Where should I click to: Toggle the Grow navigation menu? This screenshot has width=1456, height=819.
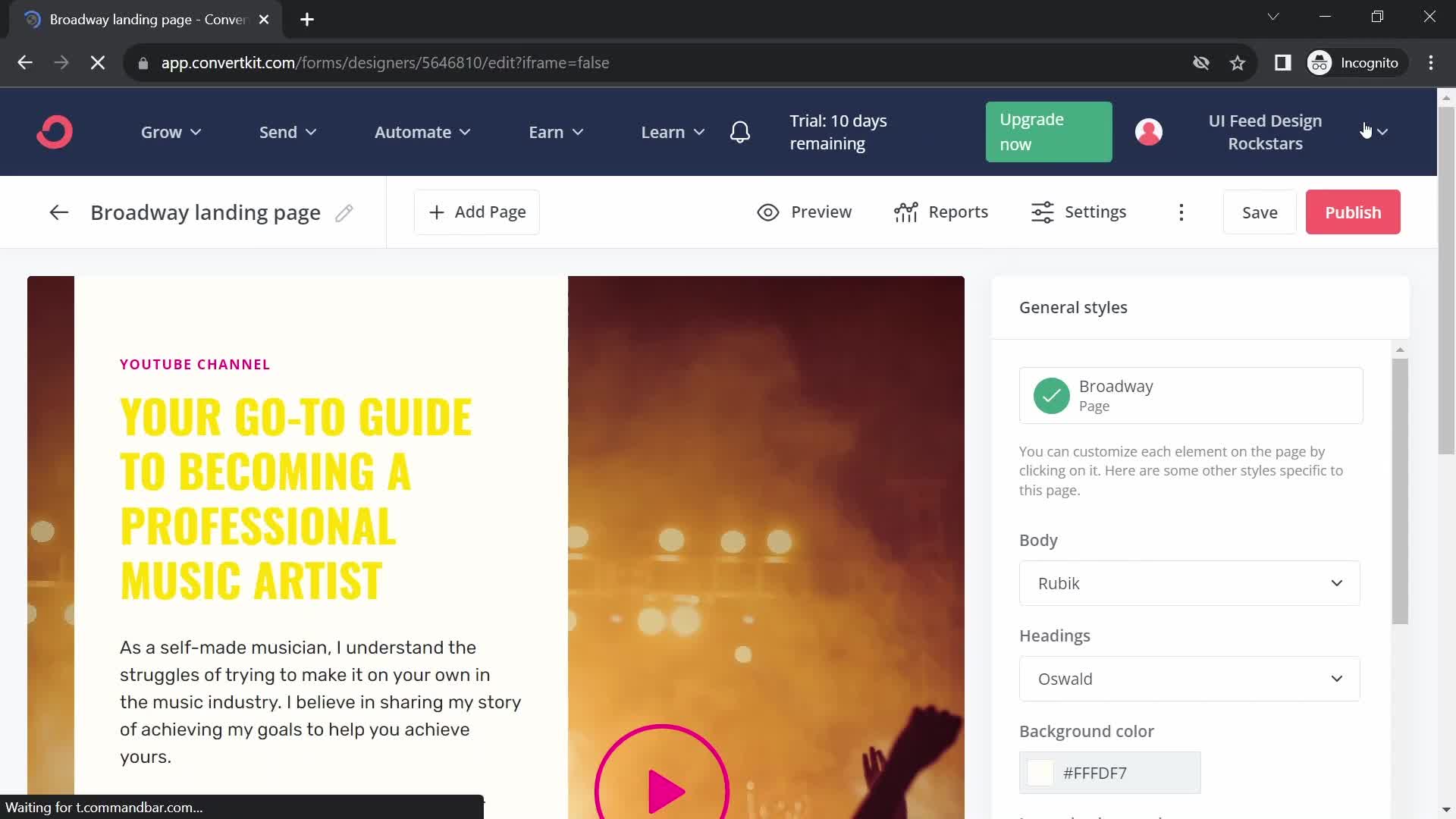click(x=170, y=131)
